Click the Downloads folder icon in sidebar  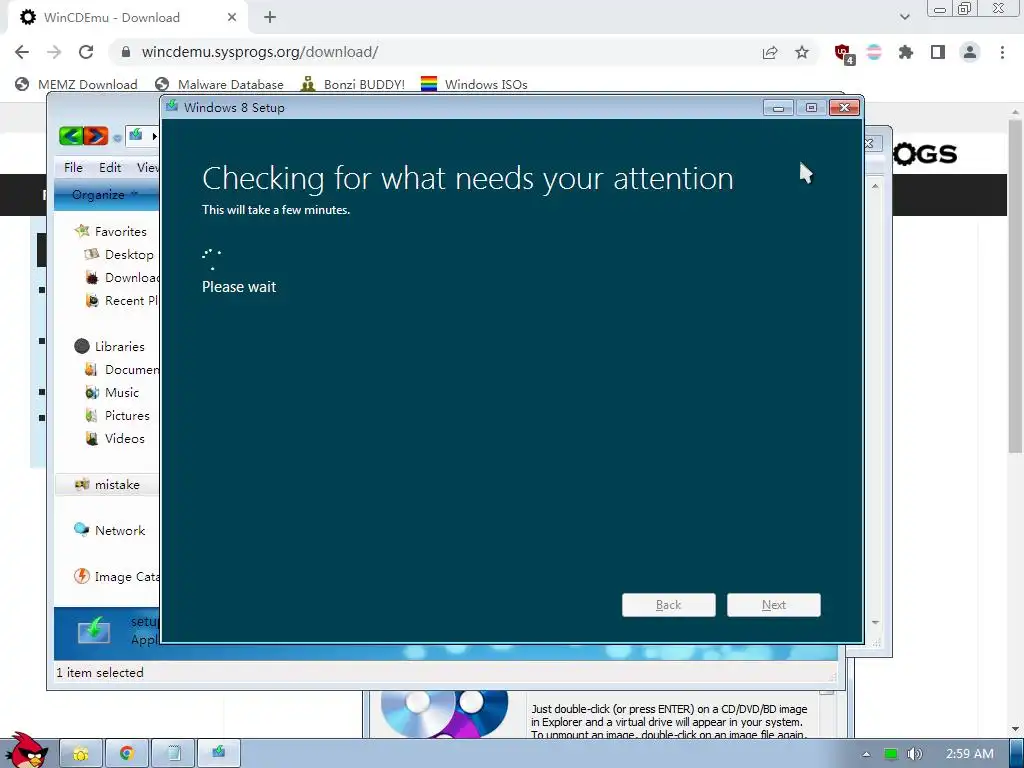tap(92, 278)
